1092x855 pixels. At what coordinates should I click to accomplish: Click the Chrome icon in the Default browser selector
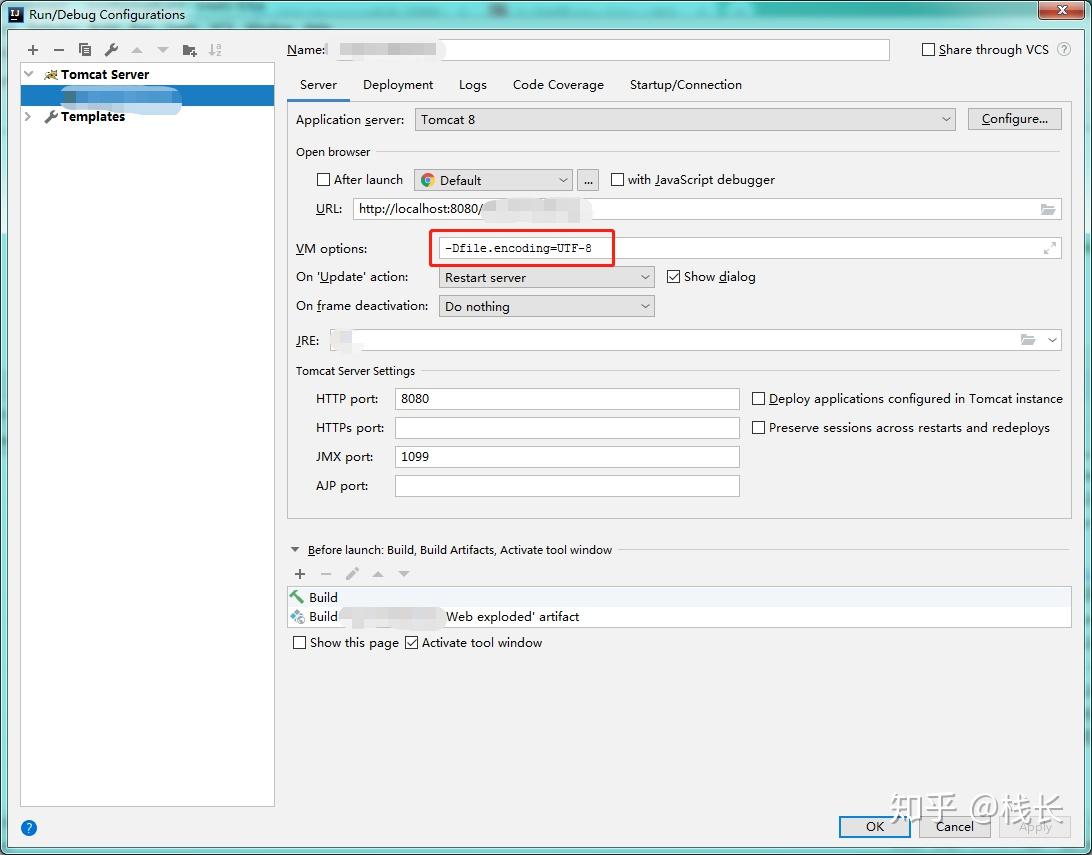[x=428, y=180]
